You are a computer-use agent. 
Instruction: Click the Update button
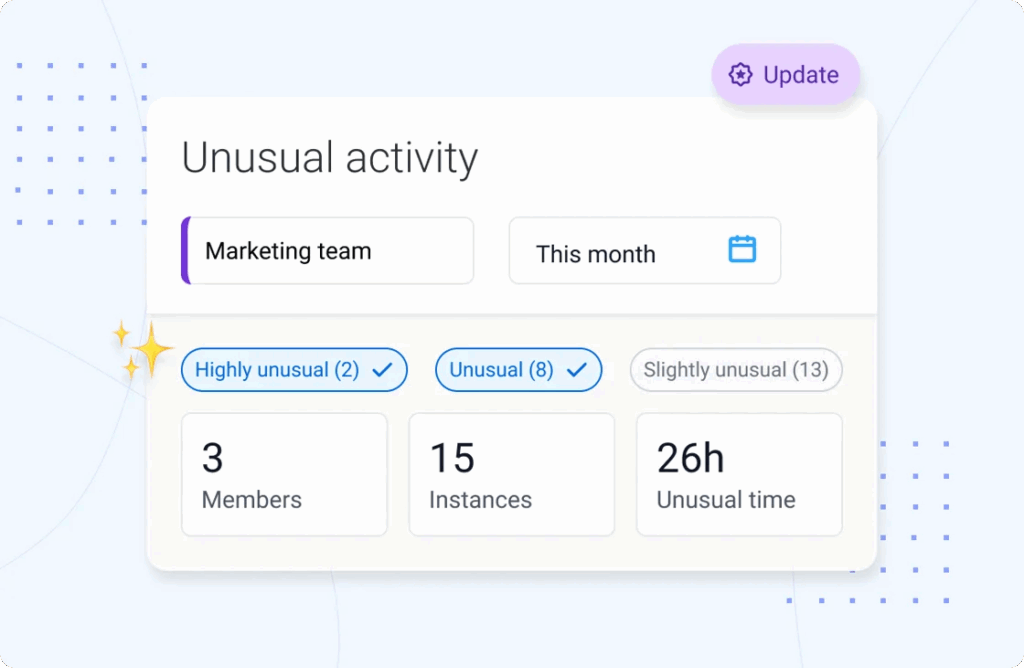pos(786,74)
